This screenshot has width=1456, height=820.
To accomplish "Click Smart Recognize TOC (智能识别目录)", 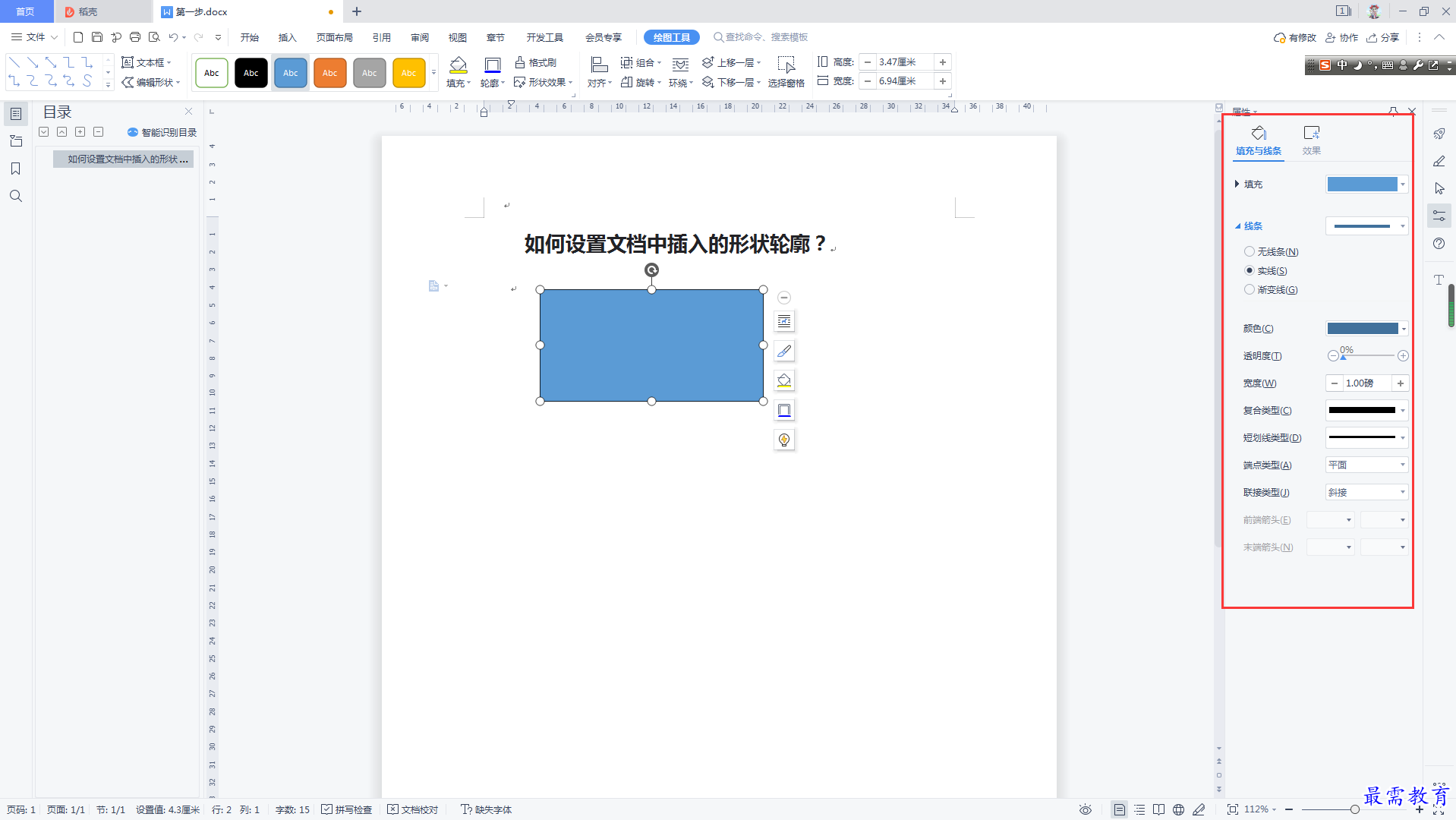I will (x=162, y=132).
